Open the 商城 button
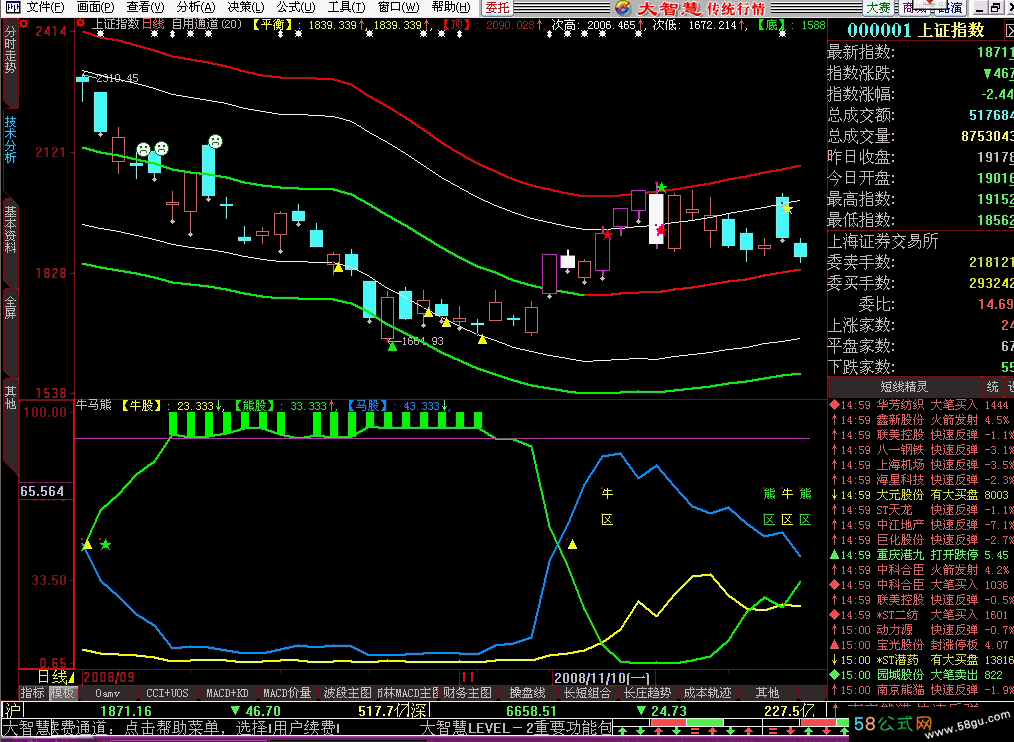 [914, 8]
